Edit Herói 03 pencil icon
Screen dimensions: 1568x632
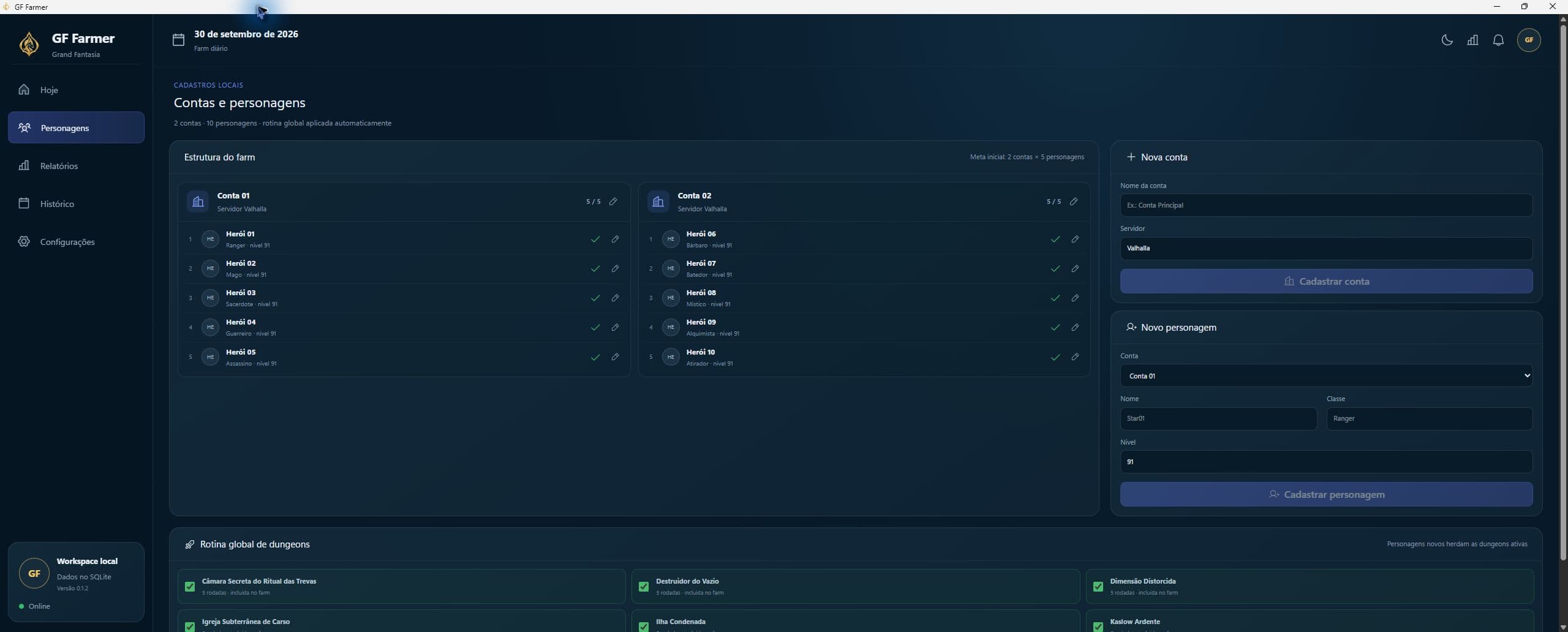pos(615,298)
